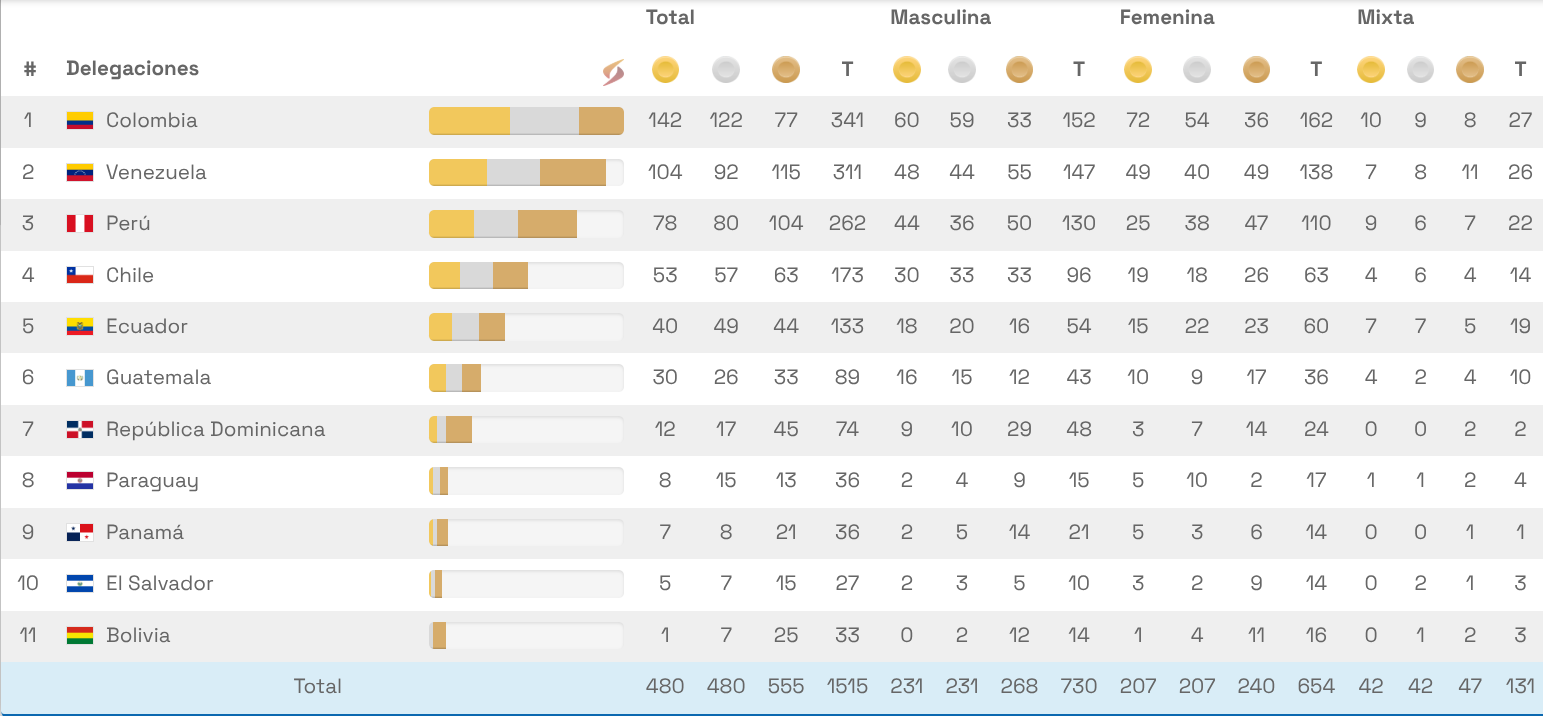The height and width of the screenshot is (716, 1543).
Task: Click Colombia's medal proportion bar
Action: [x=526, y=121]
